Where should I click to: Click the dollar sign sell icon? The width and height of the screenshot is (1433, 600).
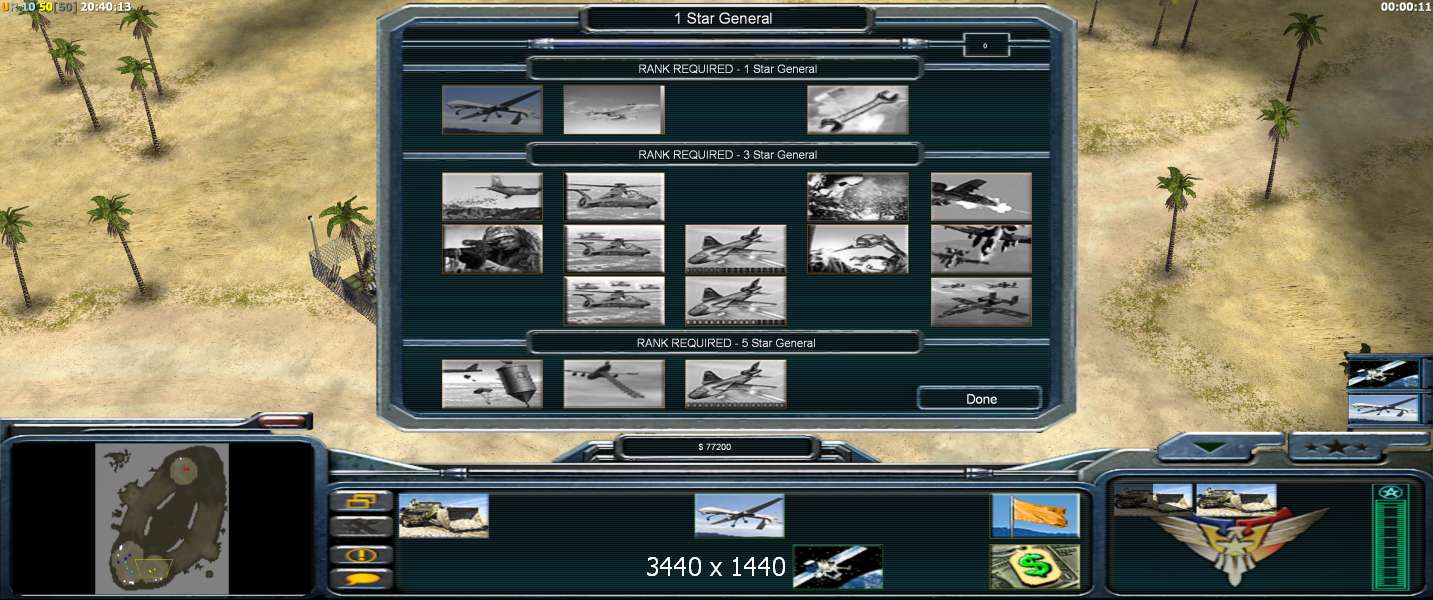point(1035,567)
